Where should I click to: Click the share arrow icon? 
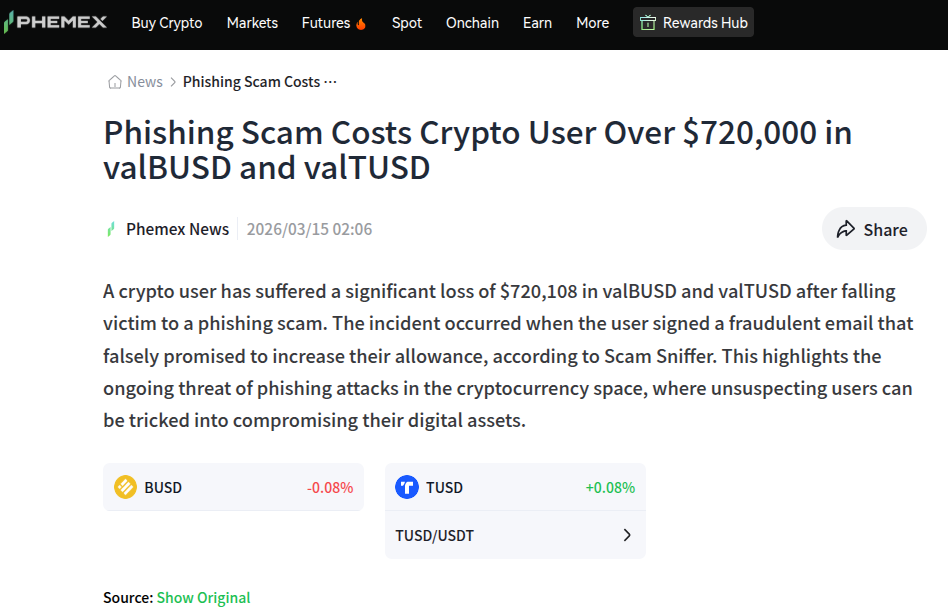coord(846,229)
